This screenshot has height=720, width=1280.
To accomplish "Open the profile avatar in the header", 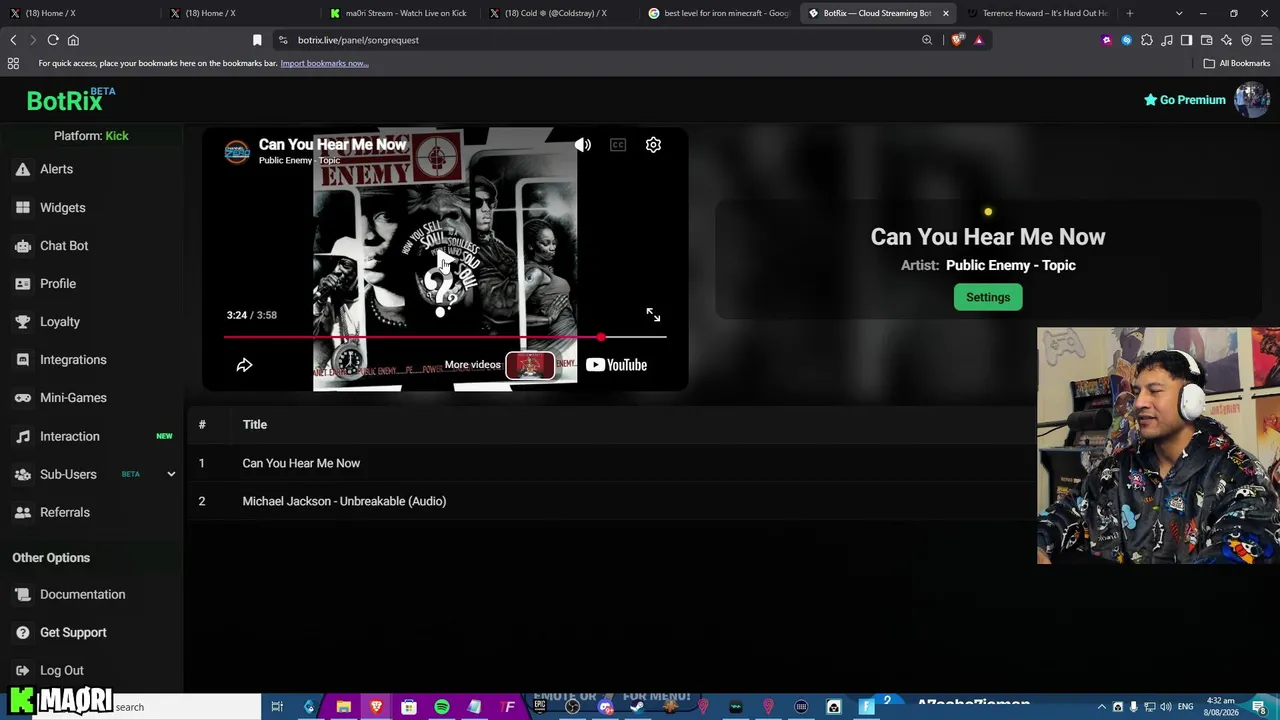I will click(1252, 100).
